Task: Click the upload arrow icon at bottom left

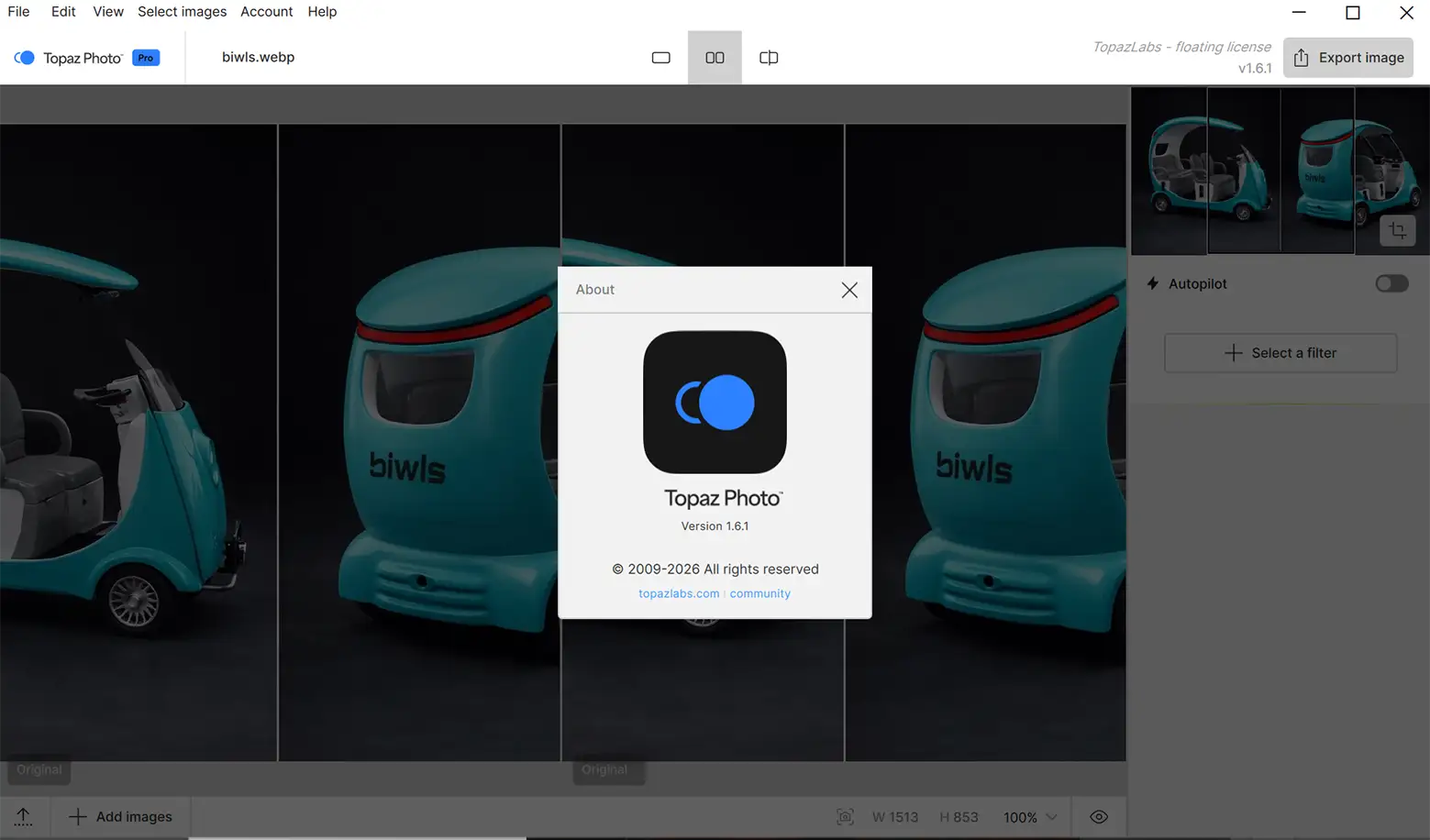Action: (x=24, y=817)
